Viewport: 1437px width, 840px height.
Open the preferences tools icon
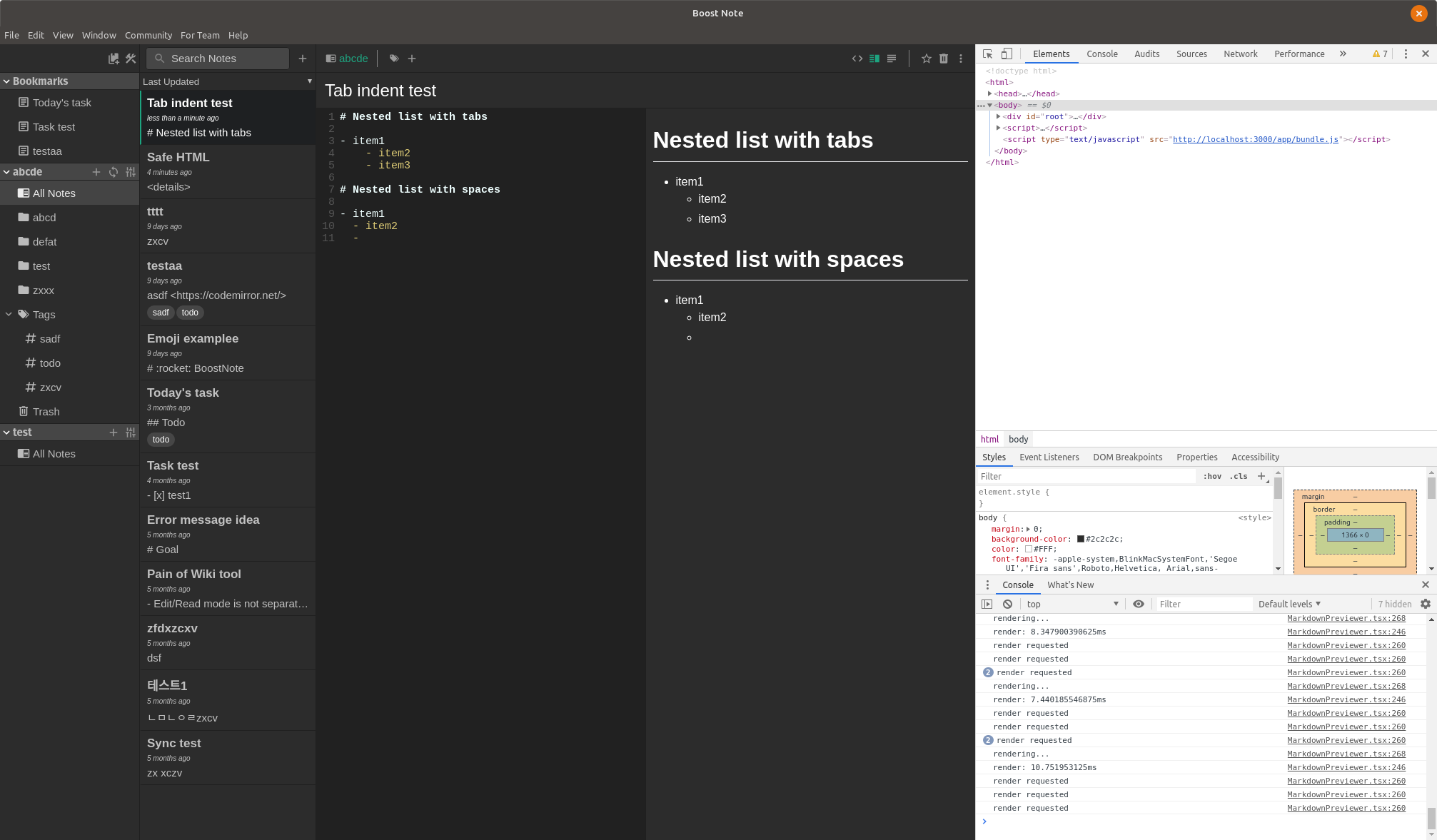coord(131,59)
